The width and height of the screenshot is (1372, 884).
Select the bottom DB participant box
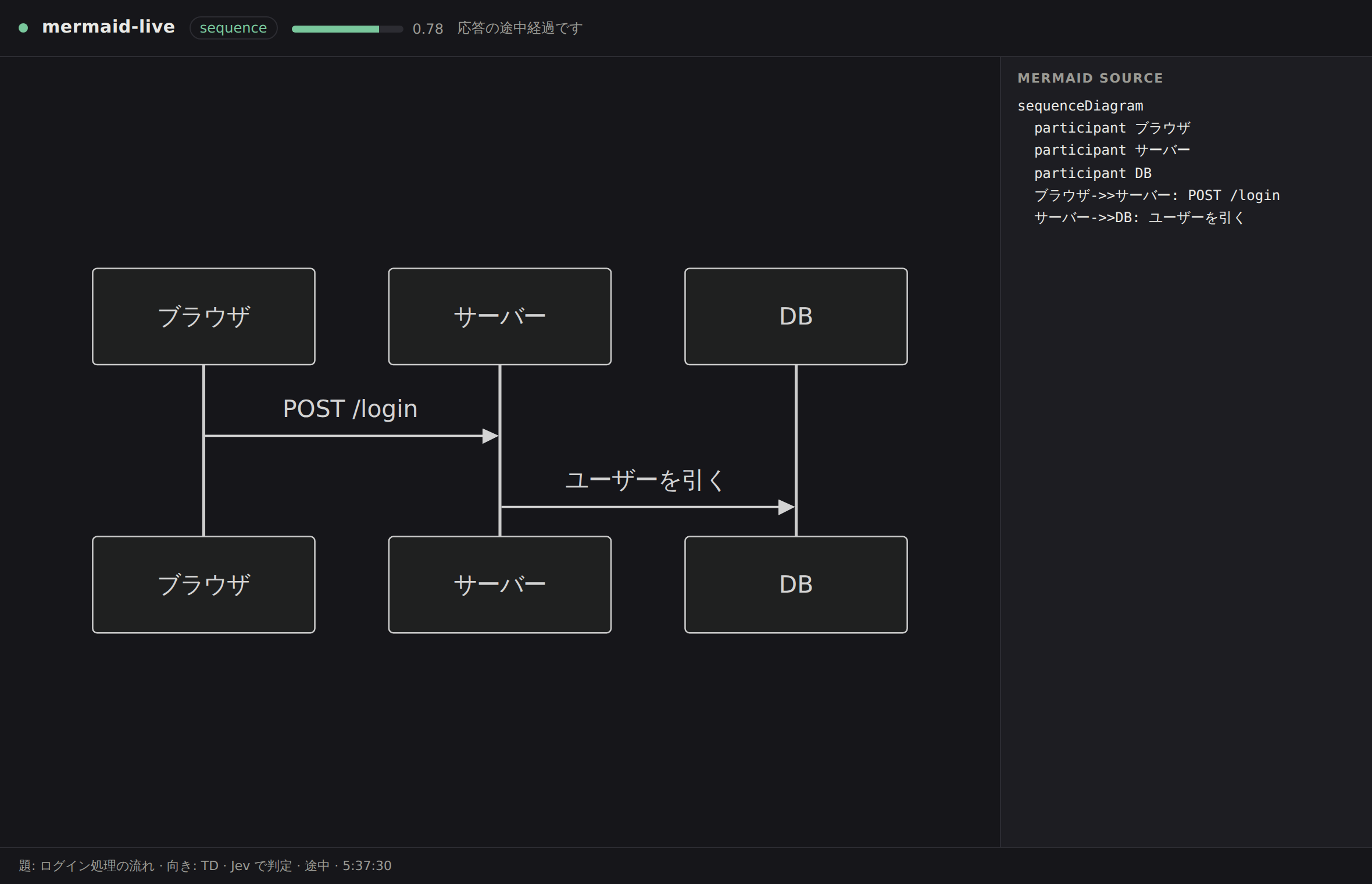coord(796,584)
